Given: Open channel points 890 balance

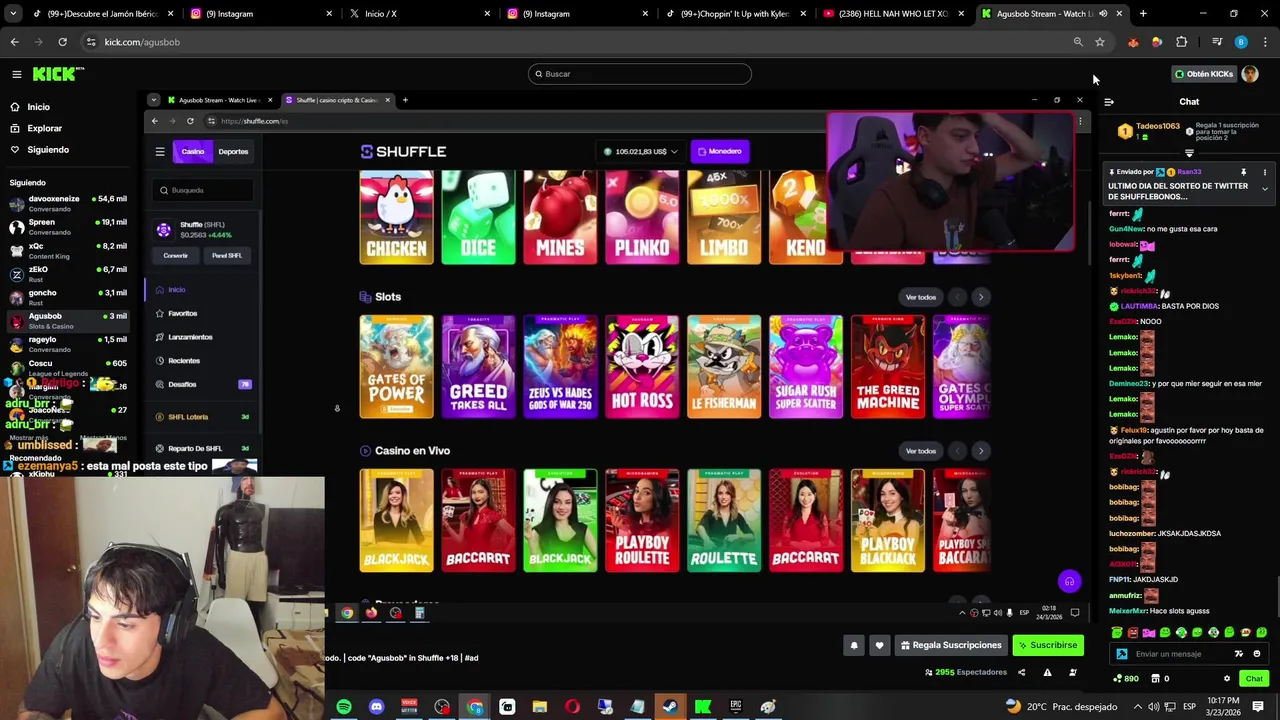Looking at the screenshot, I should click(x=1126, y=679).
